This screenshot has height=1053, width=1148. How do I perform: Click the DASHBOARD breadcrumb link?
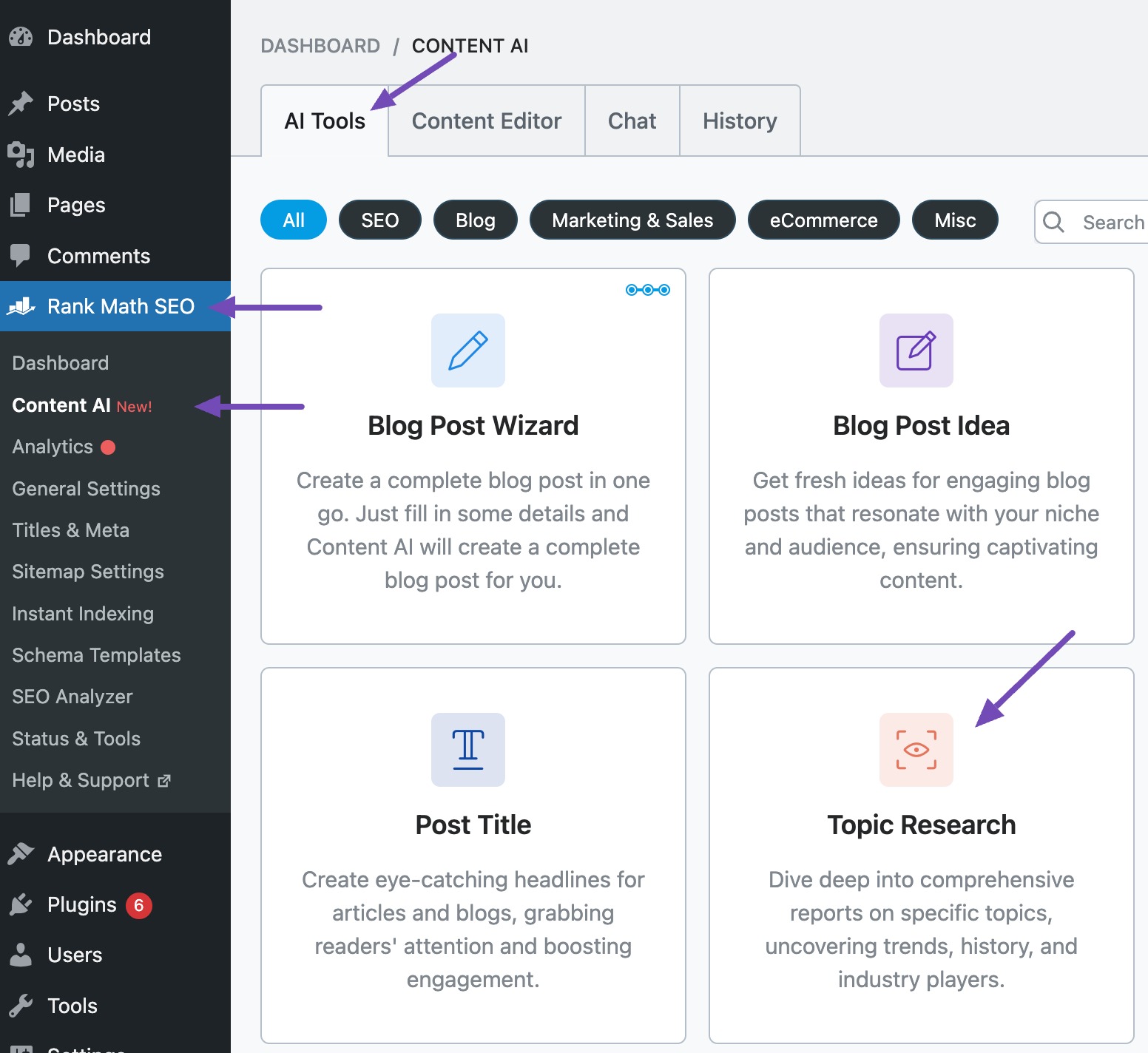320,46
